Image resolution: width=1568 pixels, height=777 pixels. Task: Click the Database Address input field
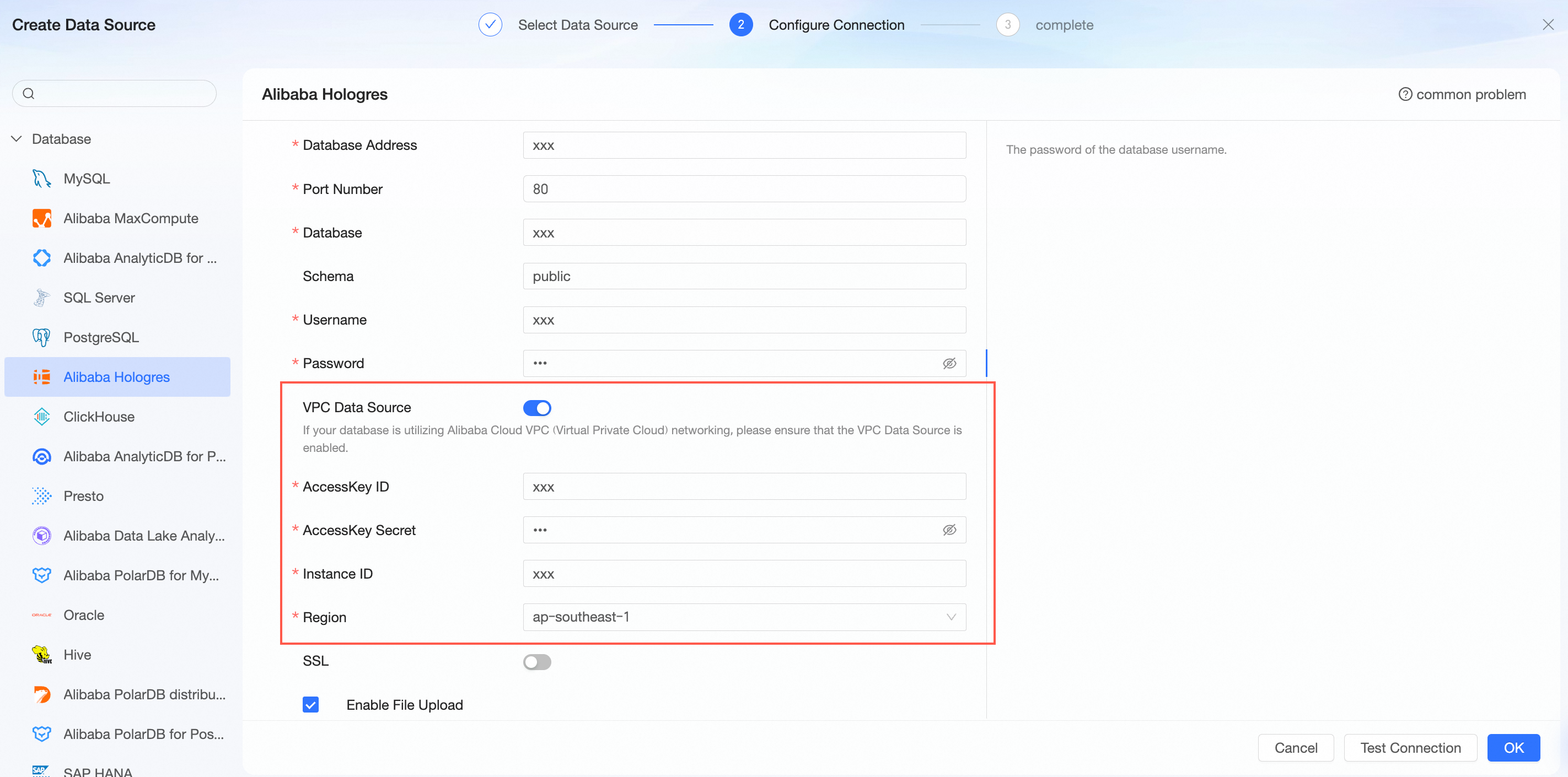point(744,145)
